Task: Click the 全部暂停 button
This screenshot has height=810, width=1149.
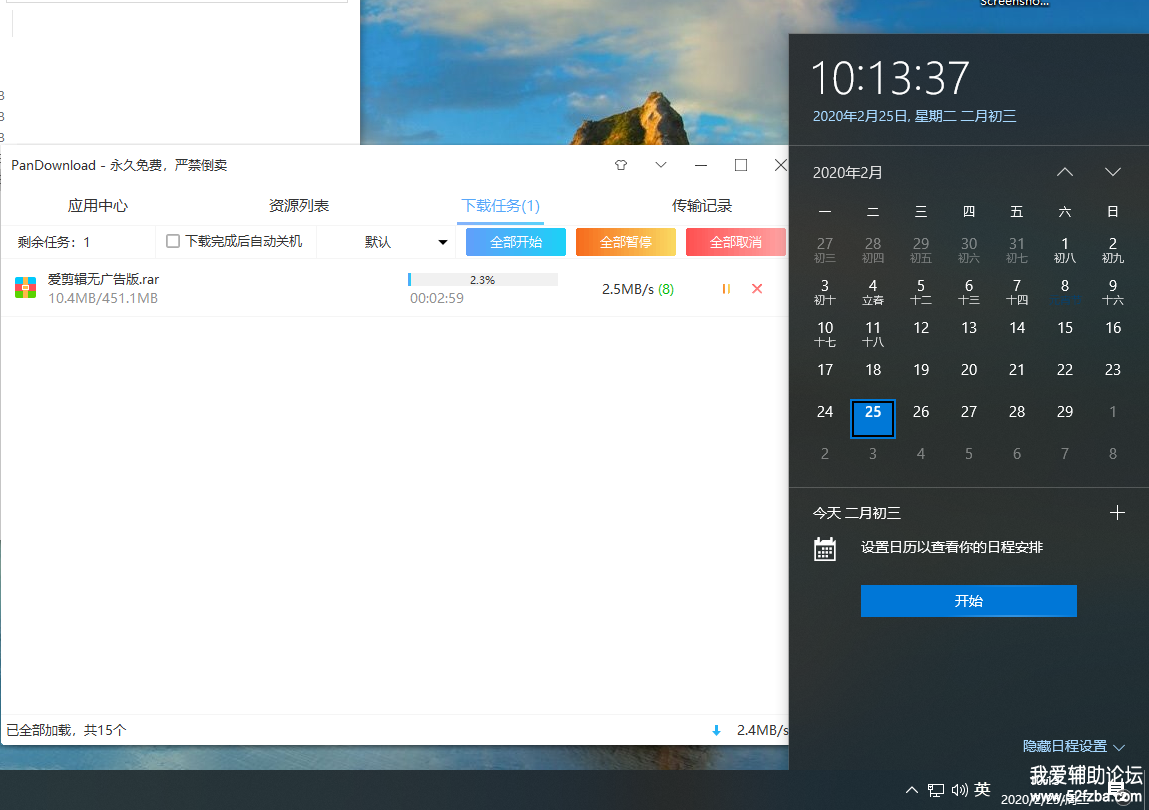Action: (626, 242)
